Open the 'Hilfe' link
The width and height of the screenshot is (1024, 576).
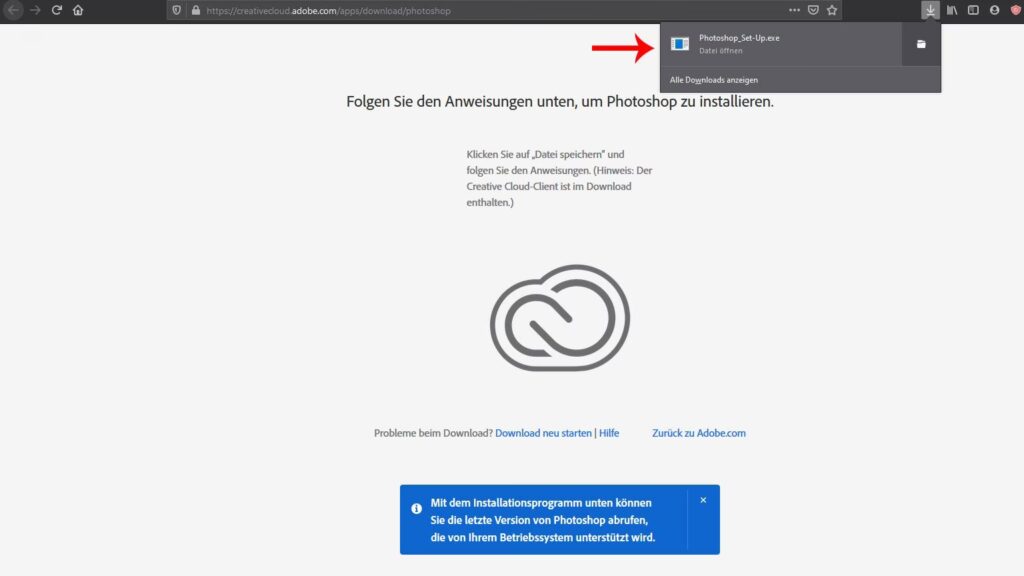609,433
